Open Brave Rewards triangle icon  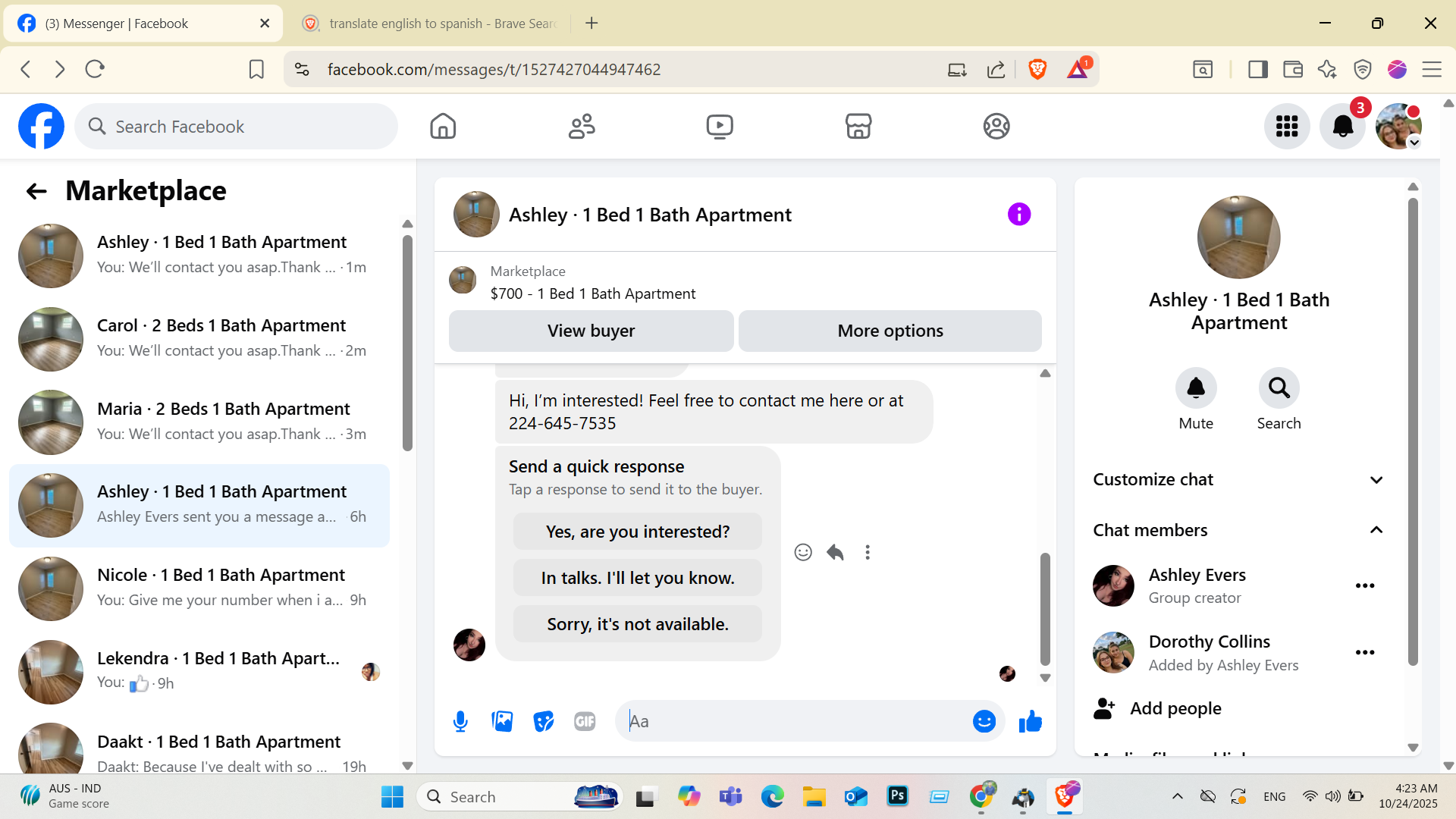coord(1078,69)
